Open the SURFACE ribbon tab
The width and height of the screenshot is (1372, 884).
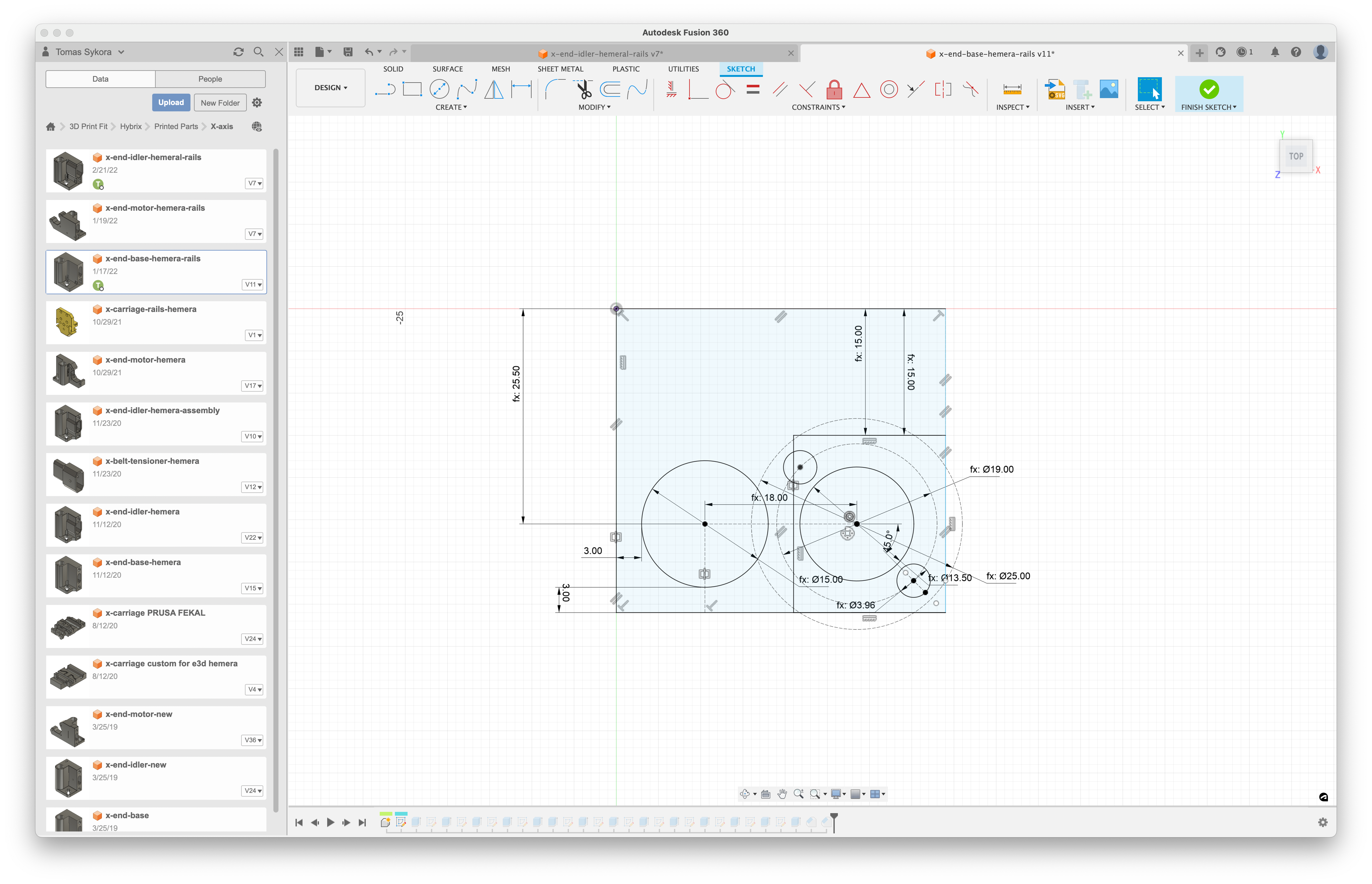pos(447,69)
